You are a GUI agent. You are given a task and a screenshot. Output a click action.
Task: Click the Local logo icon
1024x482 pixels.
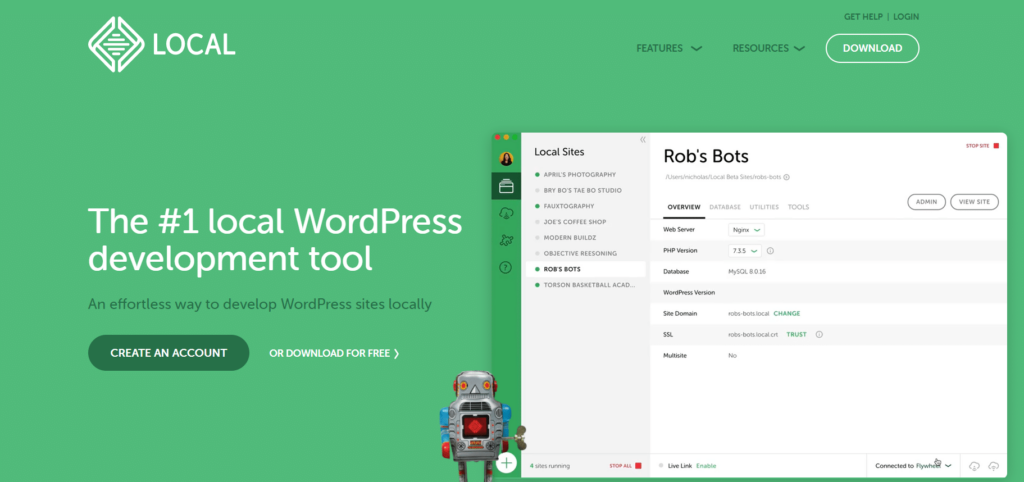click(x=116, y=44)
